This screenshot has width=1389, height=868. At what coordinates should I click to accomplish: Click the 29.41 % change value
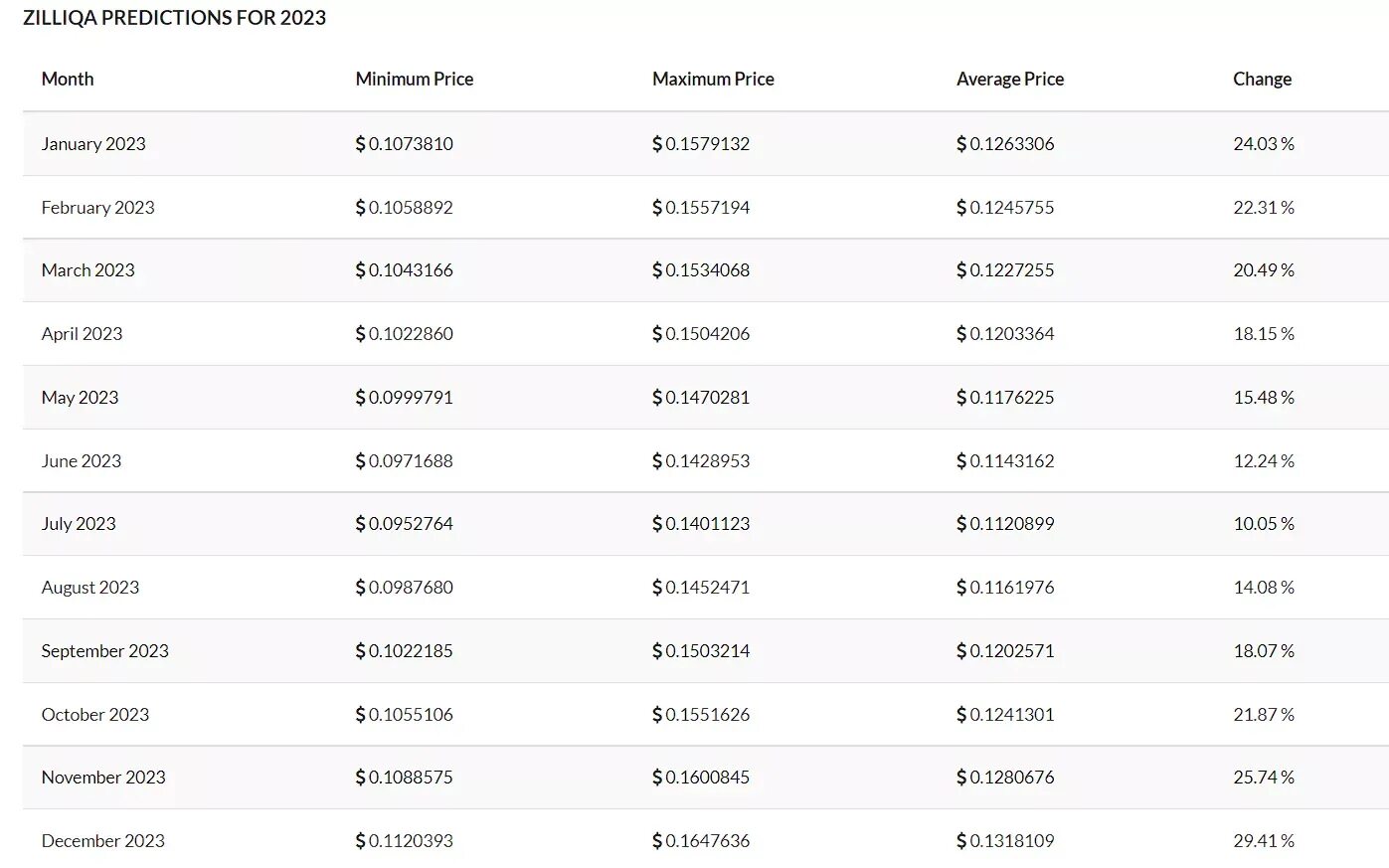coord(1263,840)
